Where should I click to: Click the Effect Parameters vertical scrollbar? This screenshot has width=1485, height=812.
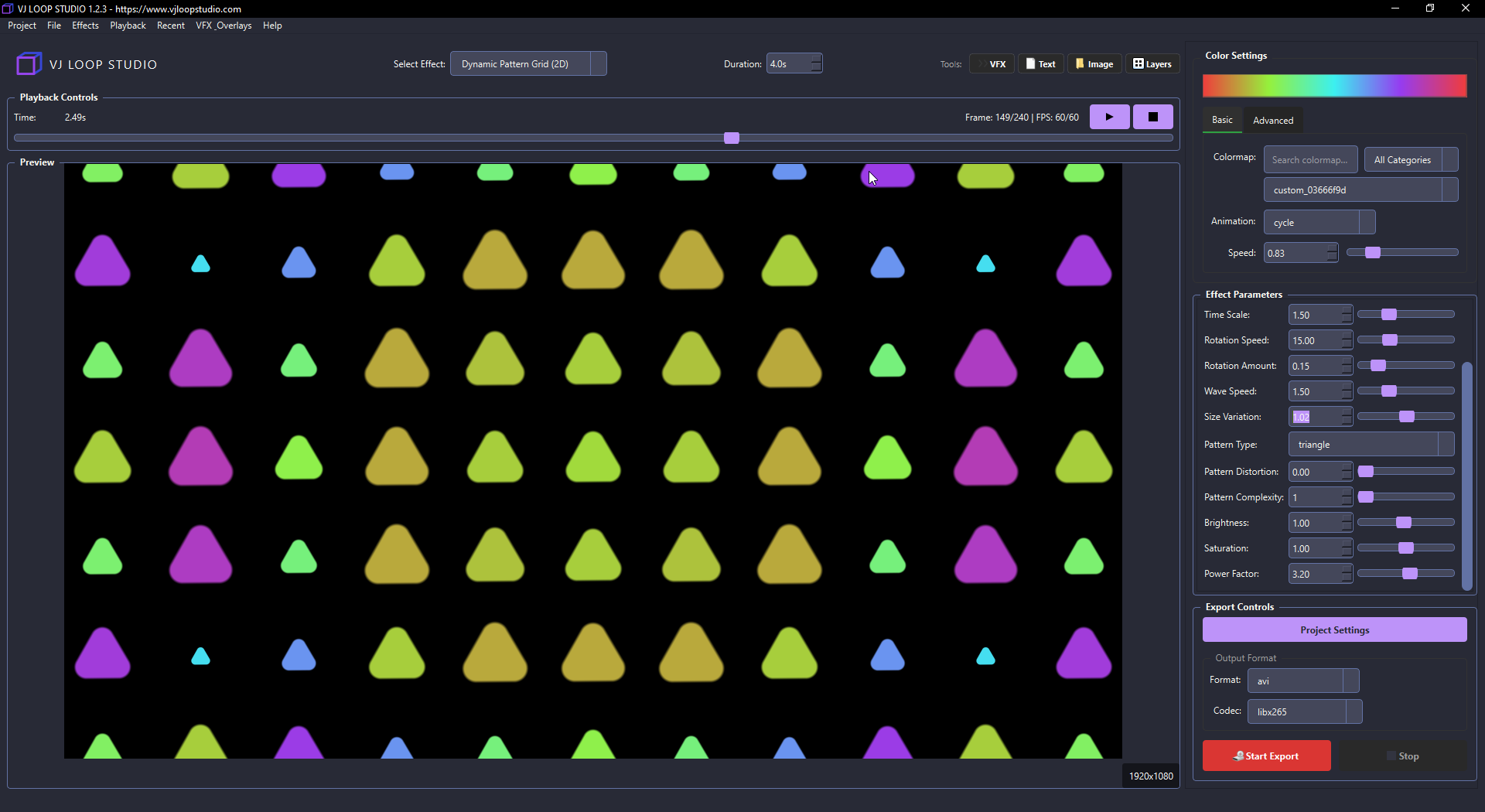[1466, 476]
